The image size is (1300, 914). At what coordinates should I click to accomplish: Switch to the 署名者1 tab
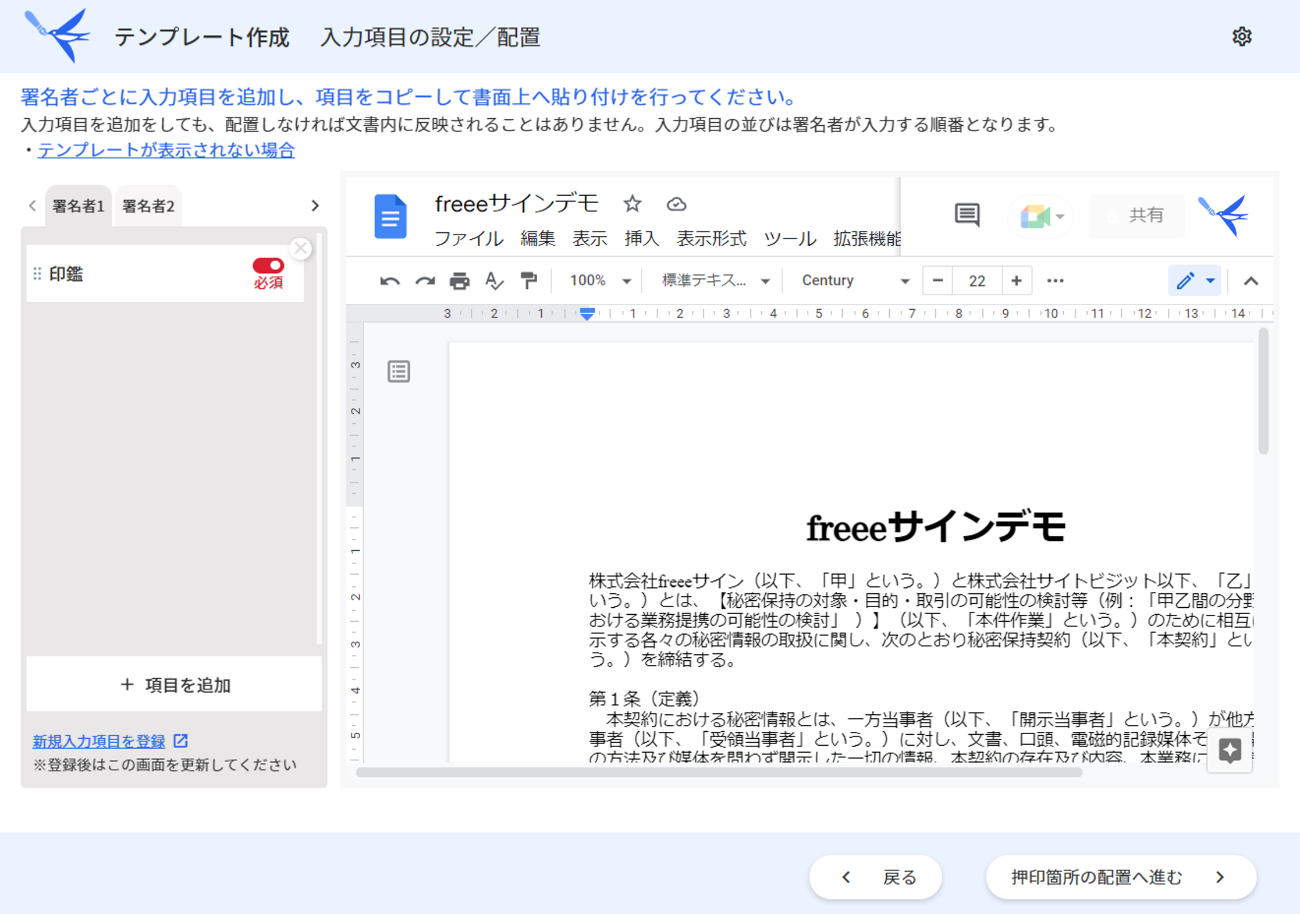coord(78,206)
